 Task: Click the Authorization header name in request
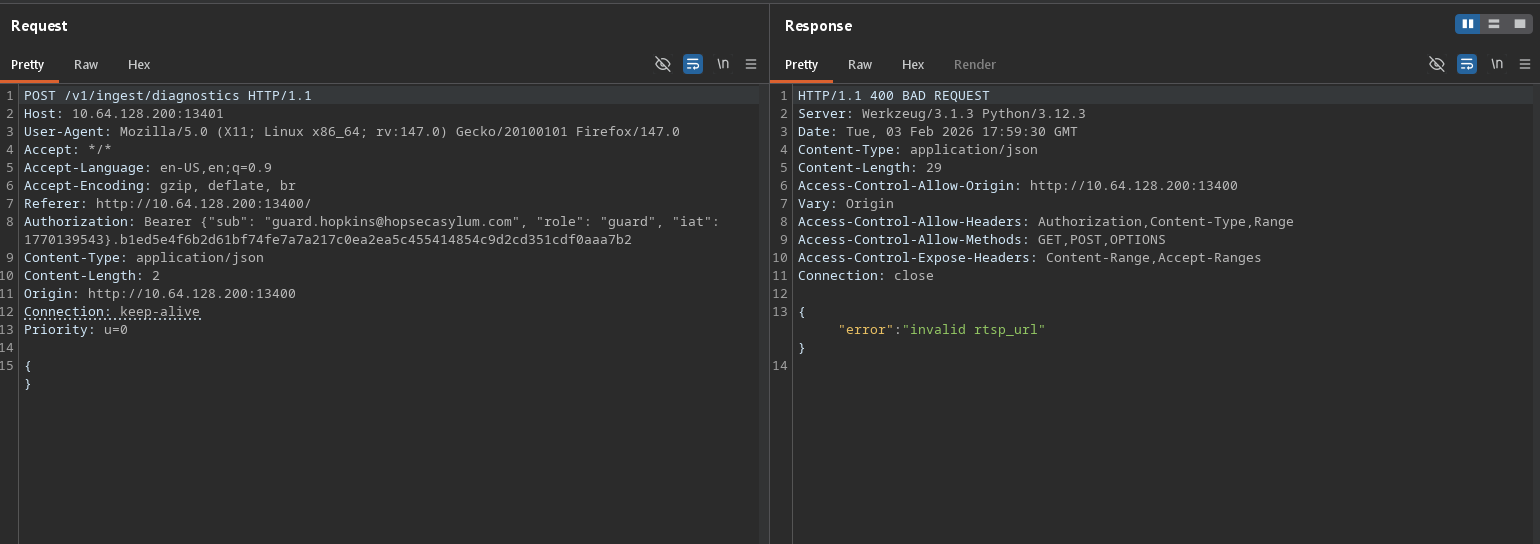(x=78, y=222)
